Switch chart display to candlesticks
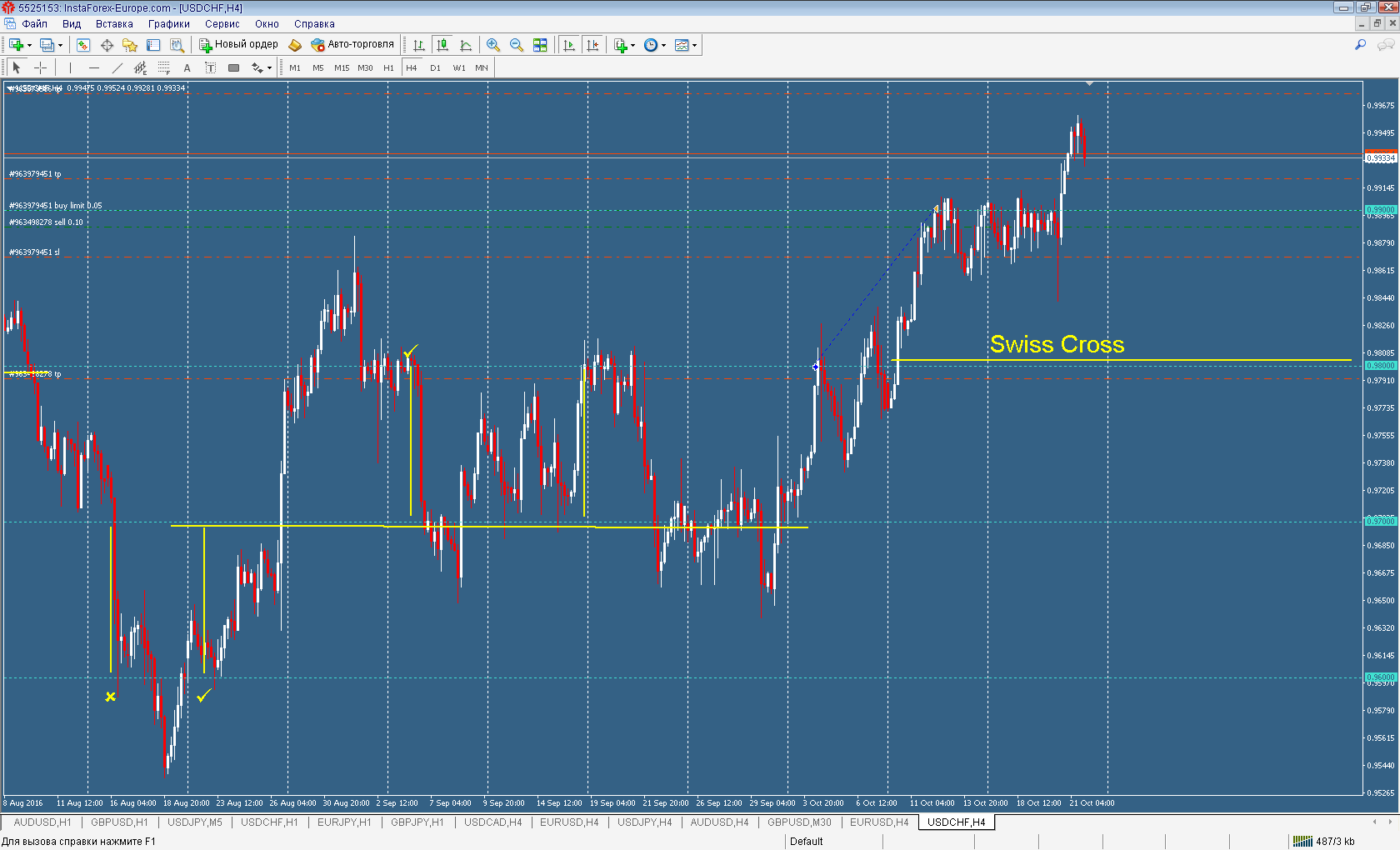Image resolution: width=1400 pixels, height=850 pixels. point(442,45)
